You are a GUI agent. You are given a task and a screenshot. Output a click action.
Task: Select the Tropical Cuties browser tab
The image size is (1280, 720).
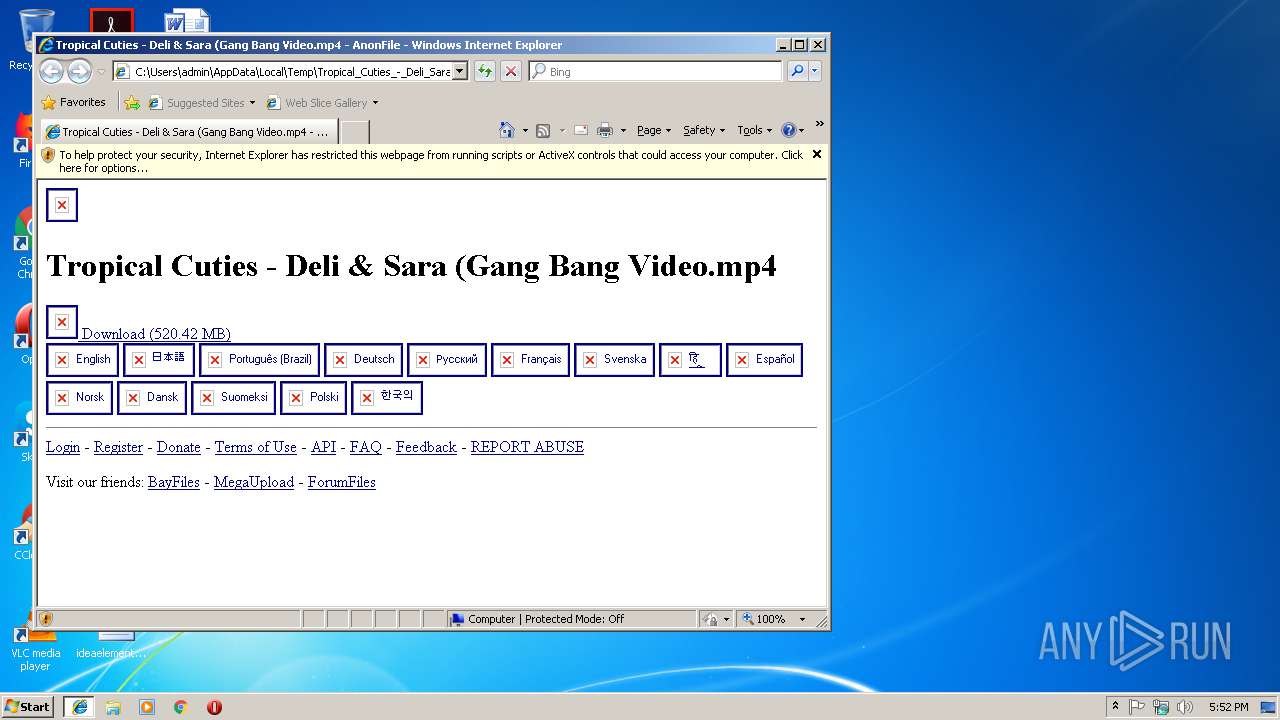point(188,132)
